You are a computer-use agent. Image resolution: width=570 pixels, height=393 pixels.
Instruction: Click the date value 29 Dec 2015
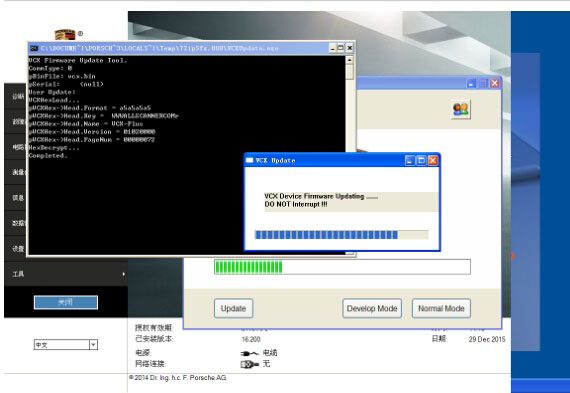(487, 339)
